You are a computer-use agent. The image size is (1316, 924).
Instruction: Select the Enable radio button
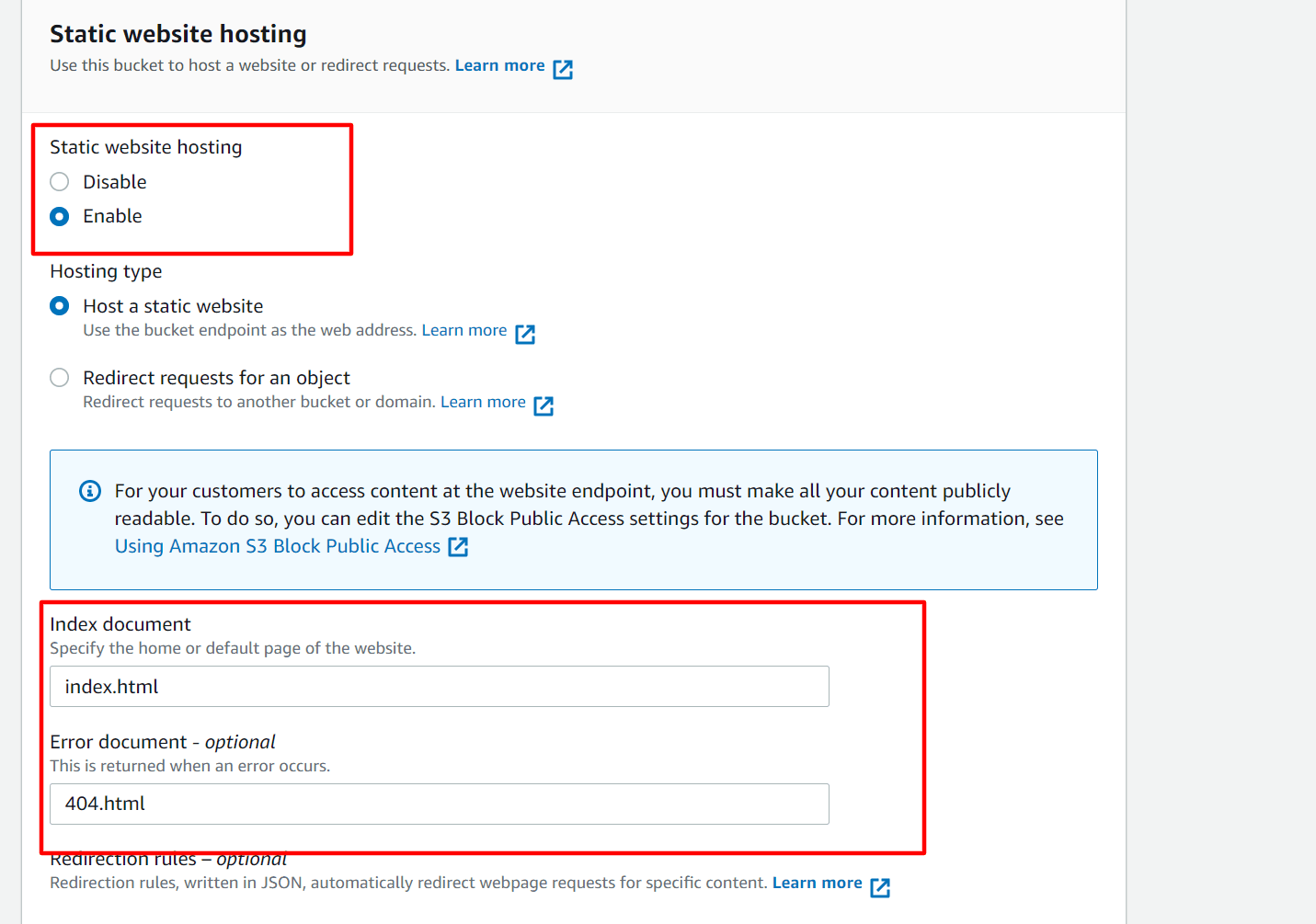[x=60, y=217]
